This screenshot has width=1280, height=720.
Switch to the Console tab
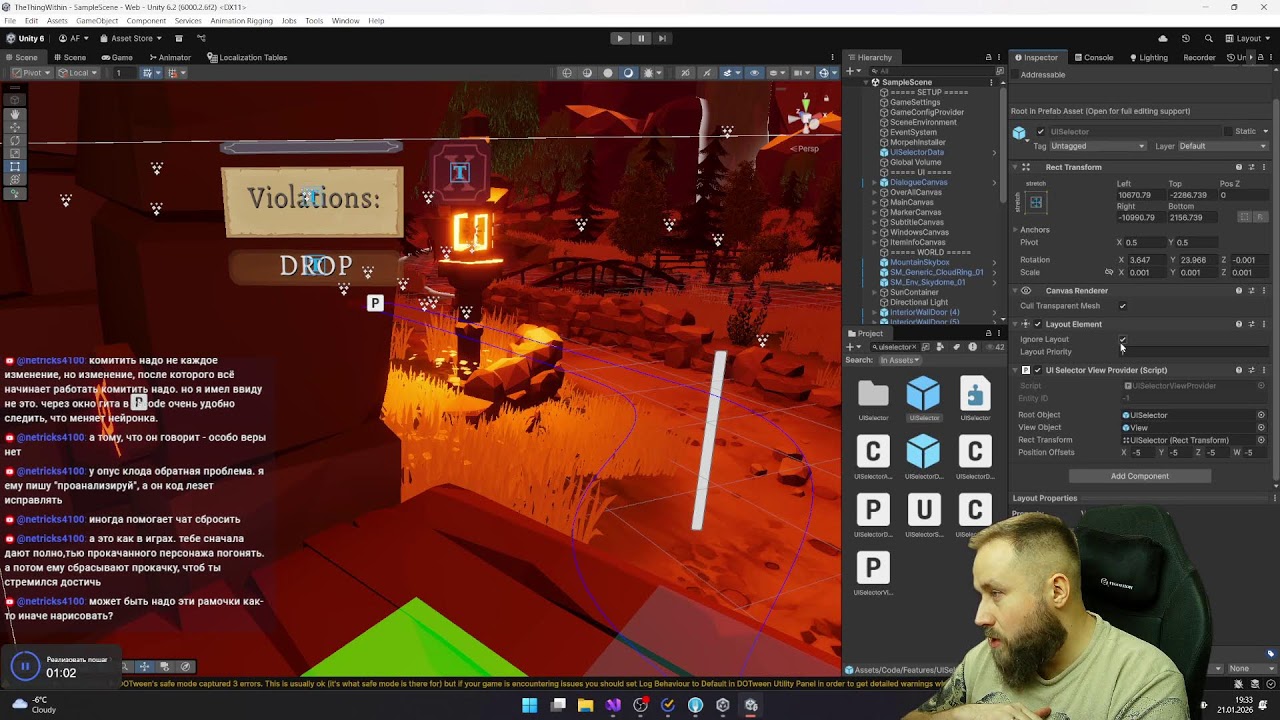coord(1092,57)
